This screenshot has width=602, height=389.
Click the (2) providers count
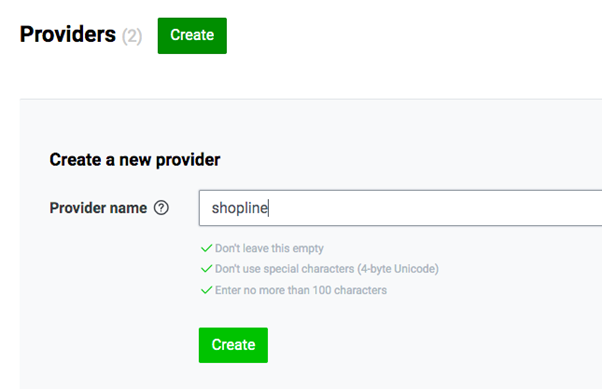point(132,36)
